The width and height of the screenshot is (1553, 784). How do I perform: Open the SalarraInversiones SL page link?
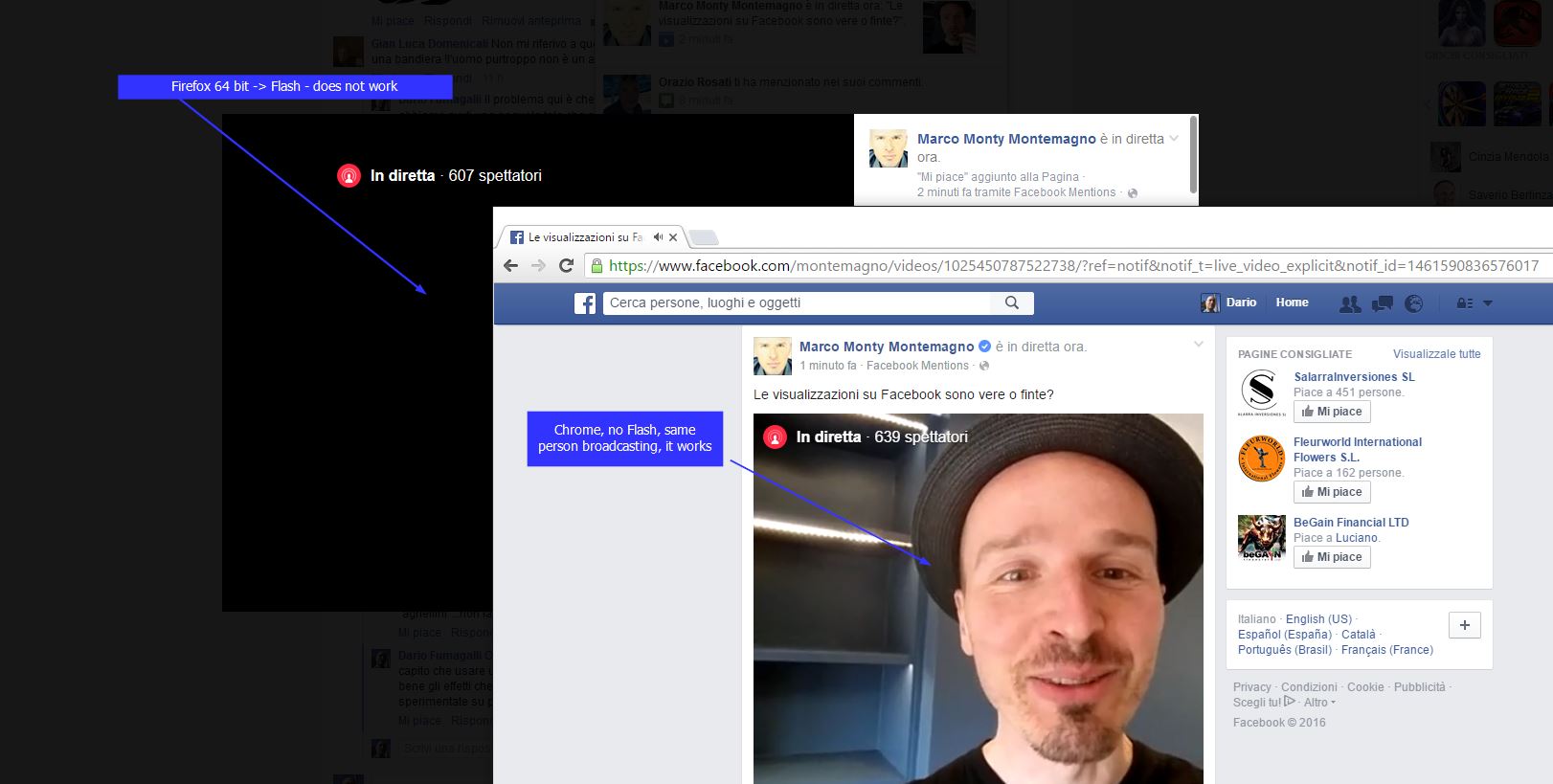[x=1354, y=377]
